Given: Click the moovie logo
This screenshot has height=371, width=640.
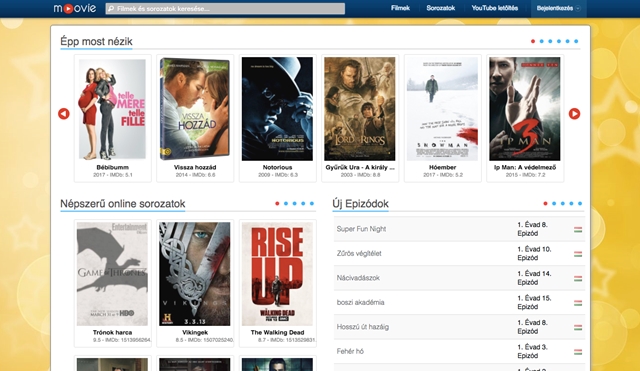Looking at the screenshot, I should coord(75,8).
